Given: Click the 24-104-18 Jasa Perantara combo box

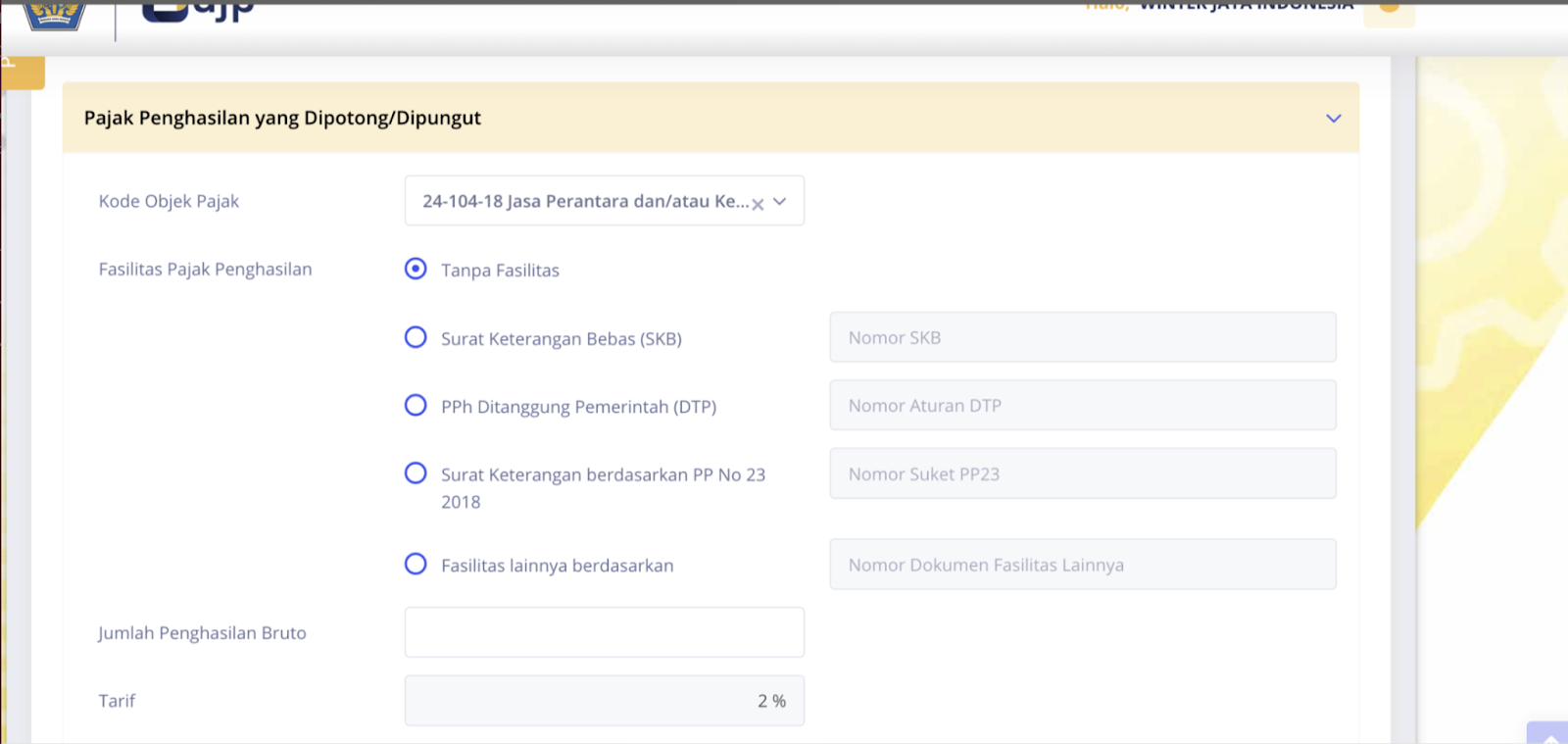Looking at the screenshot, I should click(x=583, y=201).
